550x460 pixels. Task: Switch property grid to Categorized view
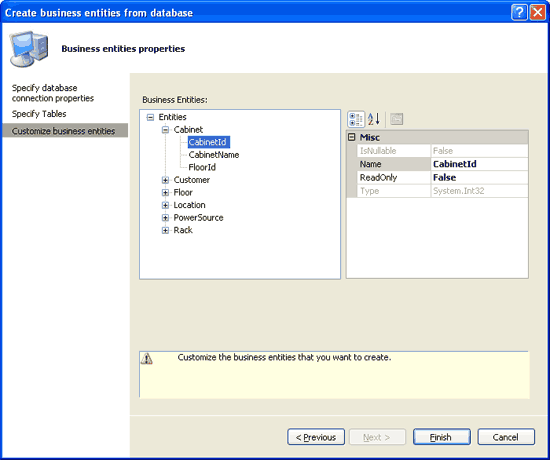356,119
